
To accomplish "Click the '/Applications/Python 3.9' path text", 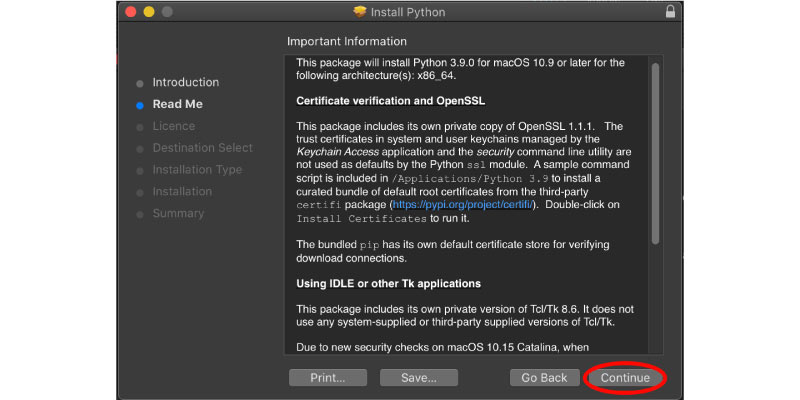I will pos(469,179).
